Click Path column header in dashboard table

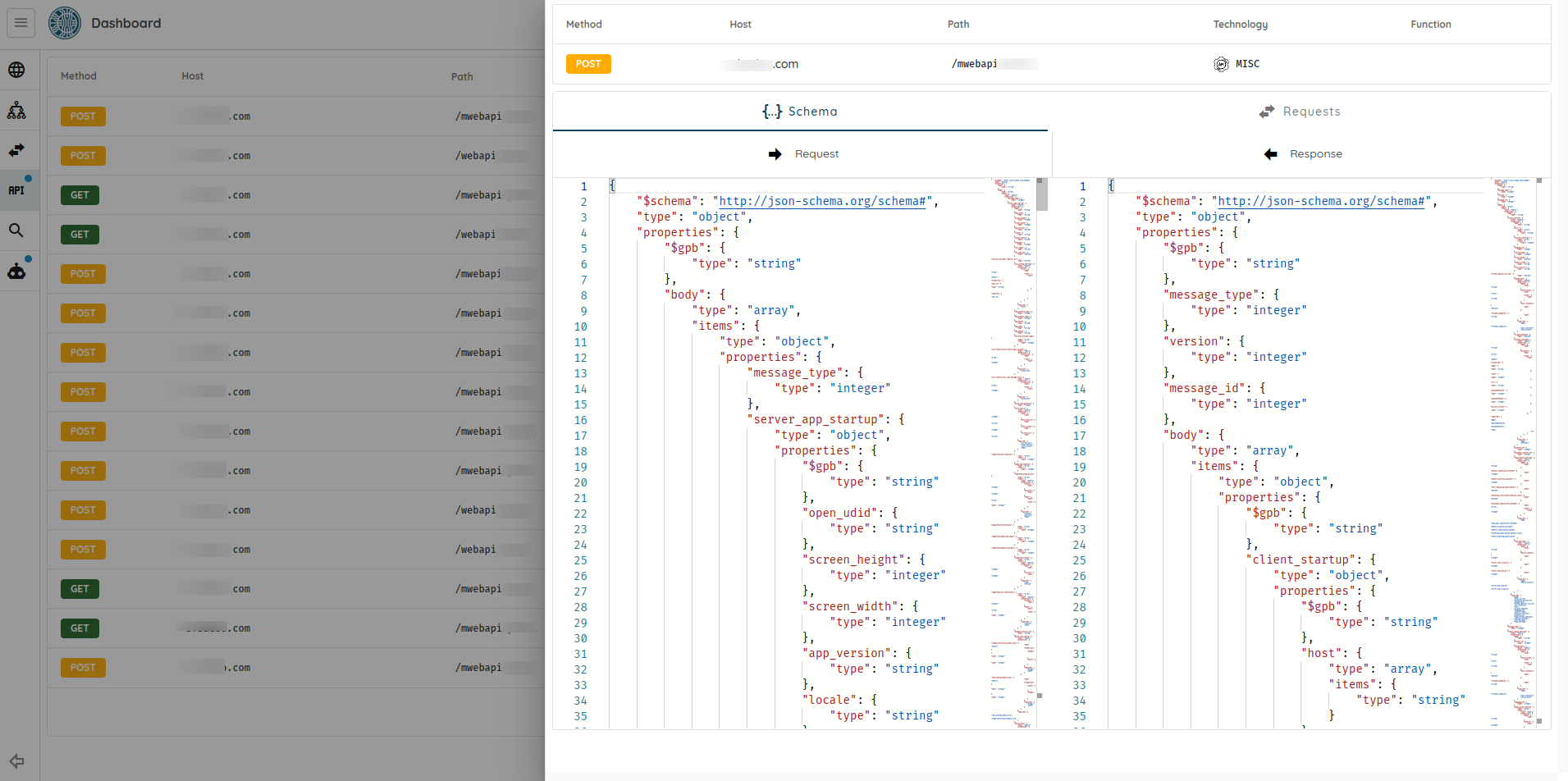(462, 76)
